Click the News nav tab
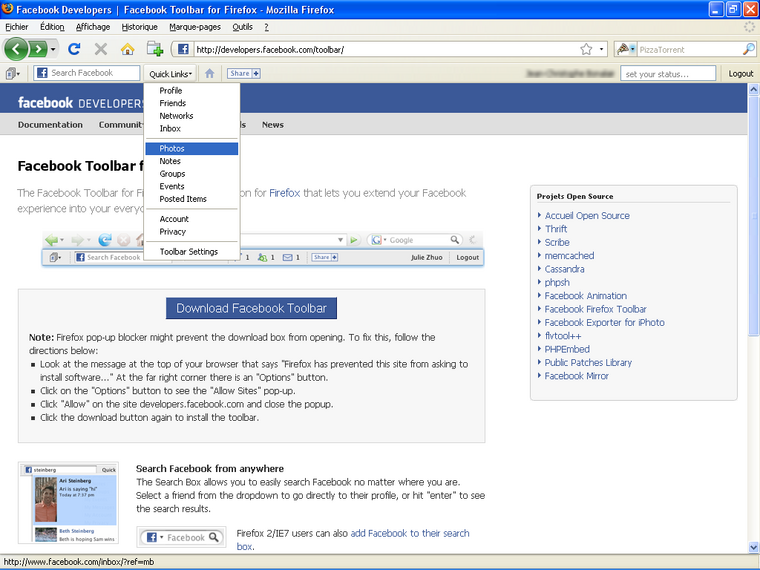The height and width of the screenshot is (570, 760). click(x=273, y=125)
